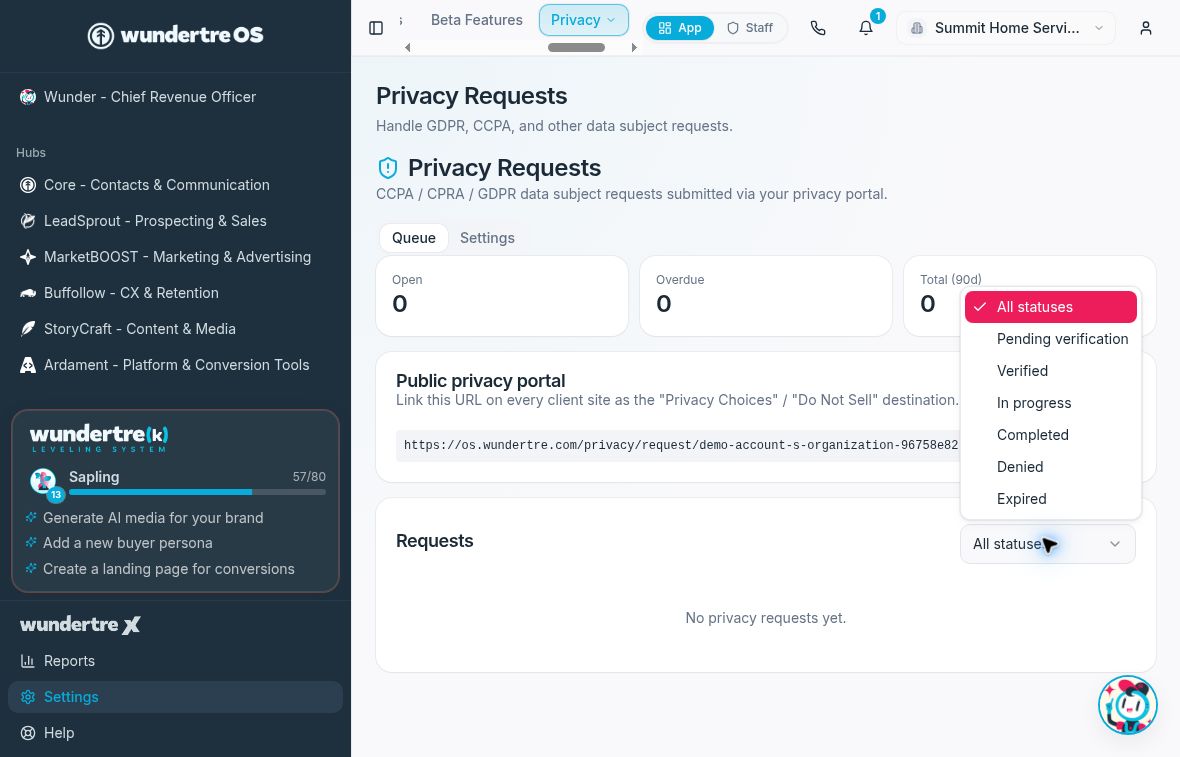Click the No privacy requests yet message
This screenshot has width=1180, height=757.
point(765,619)
